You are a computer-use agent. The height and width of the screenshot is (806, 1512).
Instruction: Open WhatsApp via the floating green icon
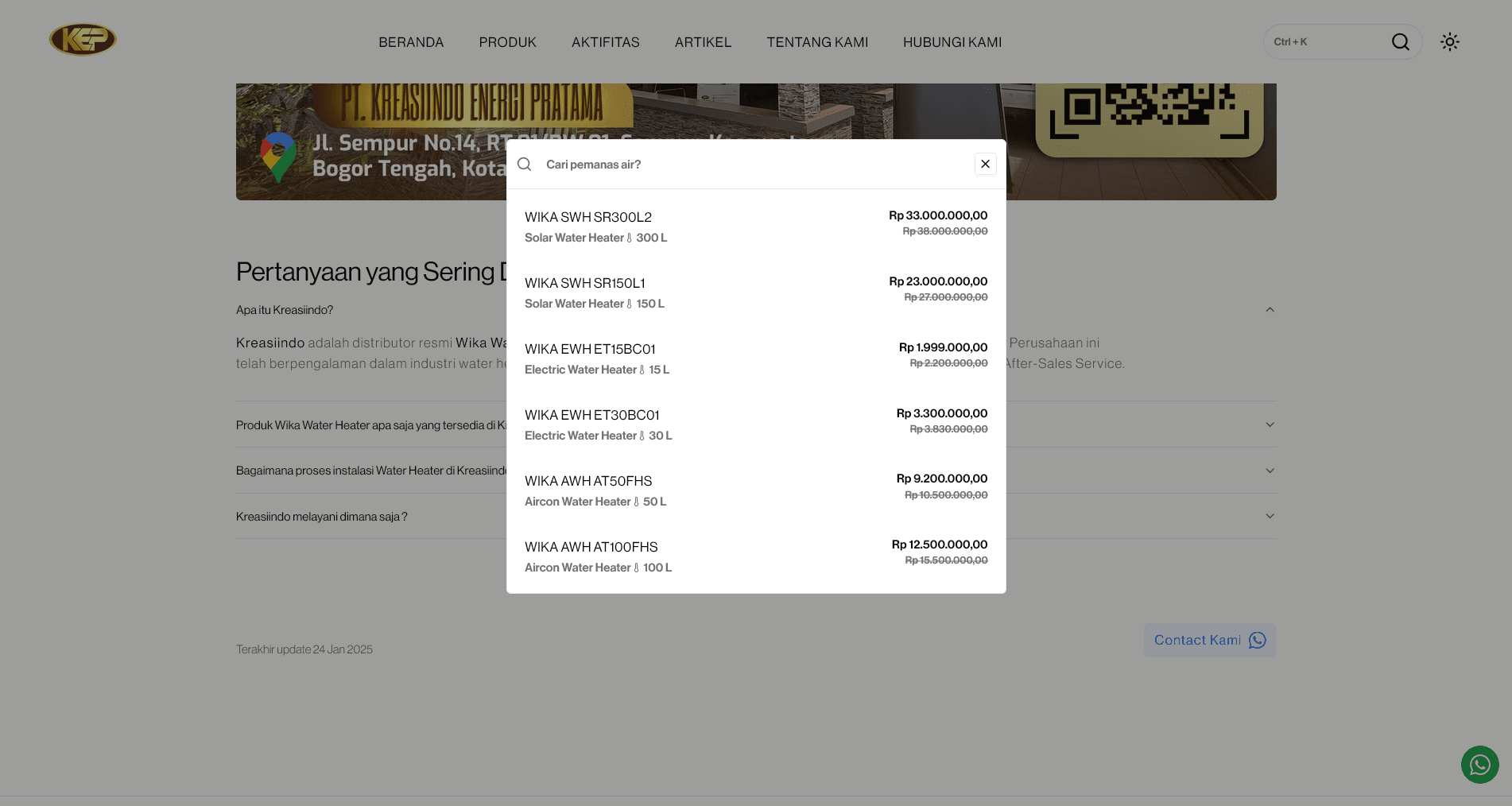(1479, 765)
